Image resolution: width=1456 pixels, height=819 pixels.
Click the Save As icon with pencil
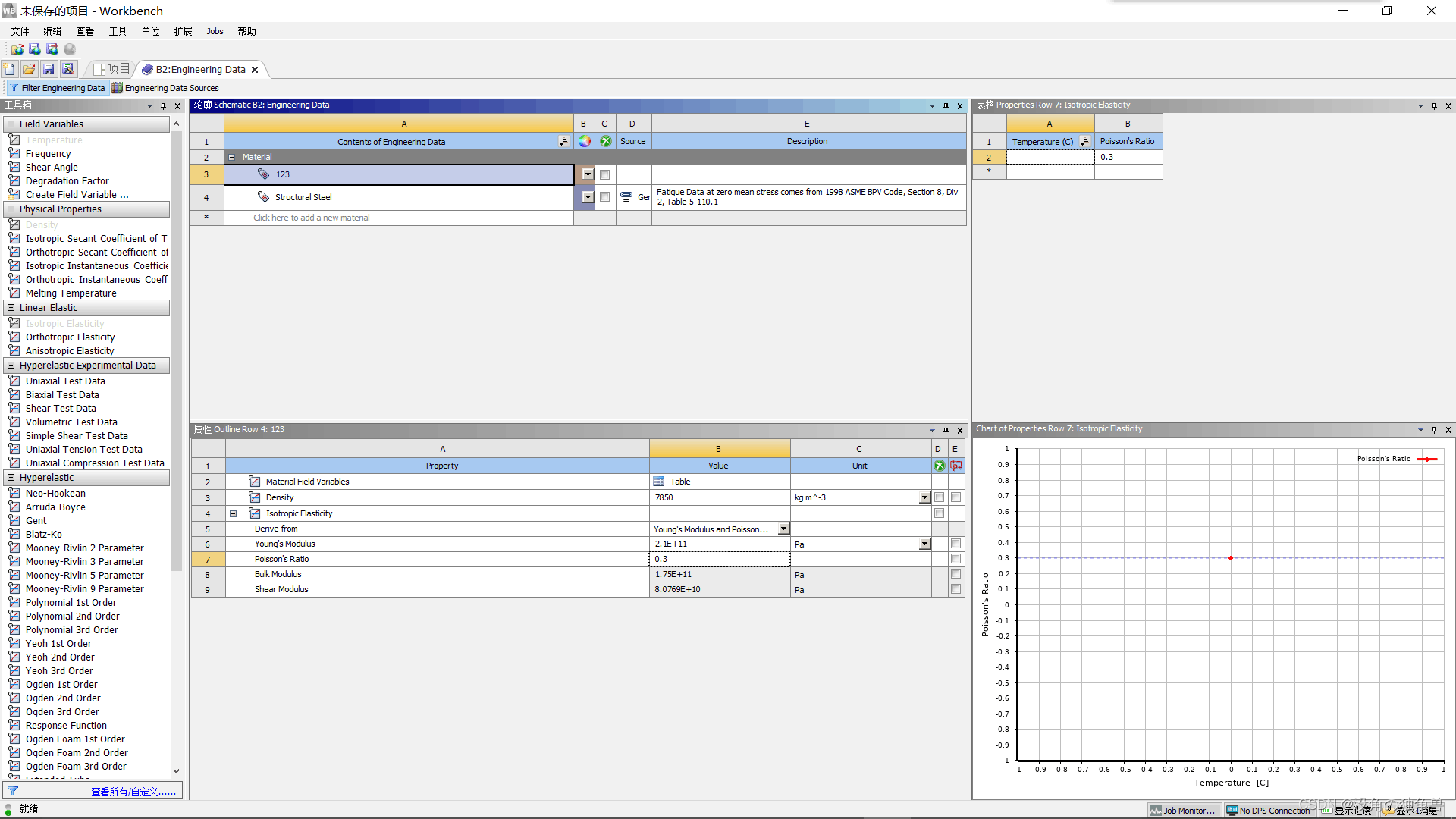tap(68, 69)
